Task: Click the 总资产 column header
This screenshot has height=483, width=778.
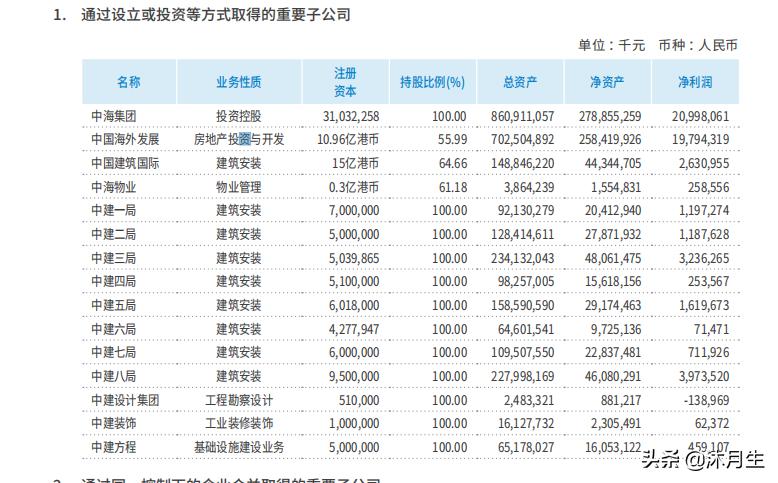Action: point(520,82)
